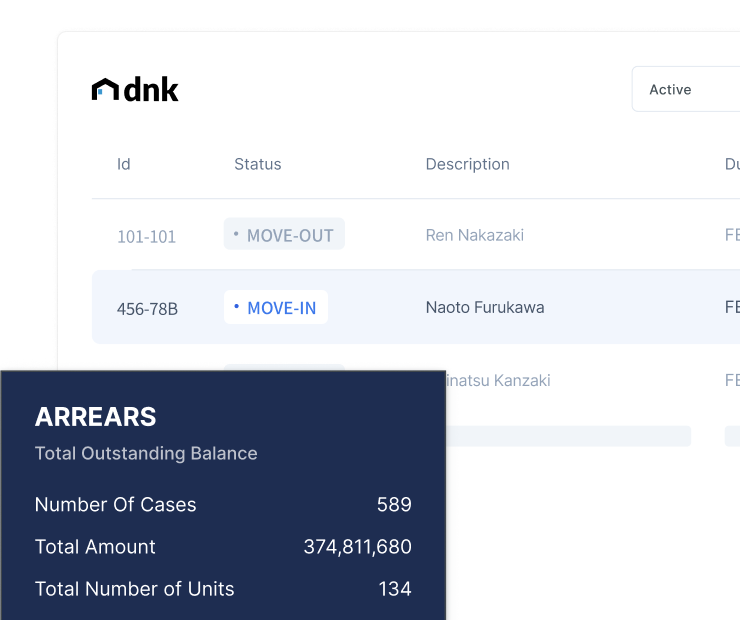Click the Status column header
Screen dimensions: 740x620
tap(257, 164)
